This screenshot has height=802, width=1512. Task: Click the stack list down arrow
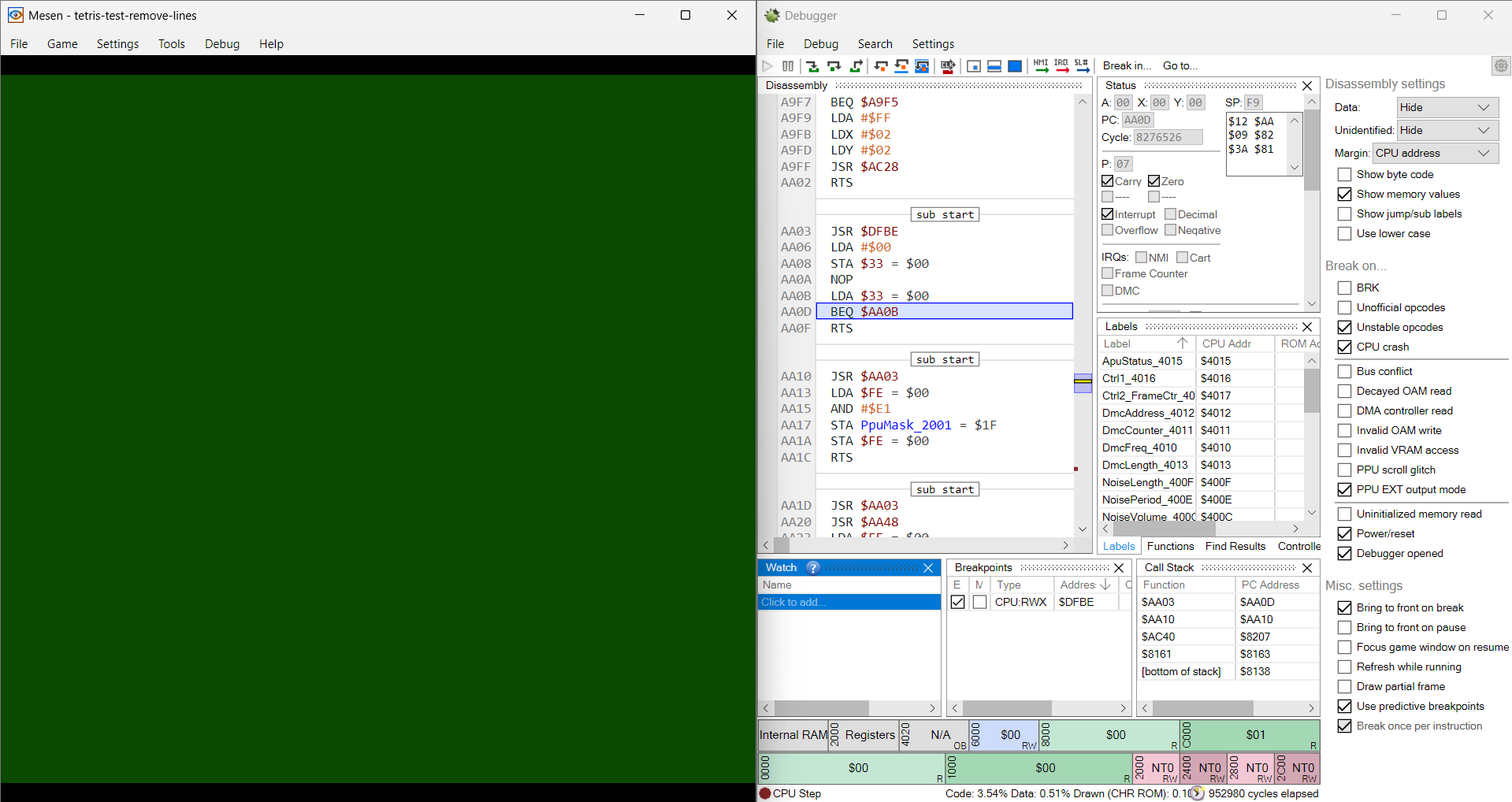click(x=1294, y=167)
